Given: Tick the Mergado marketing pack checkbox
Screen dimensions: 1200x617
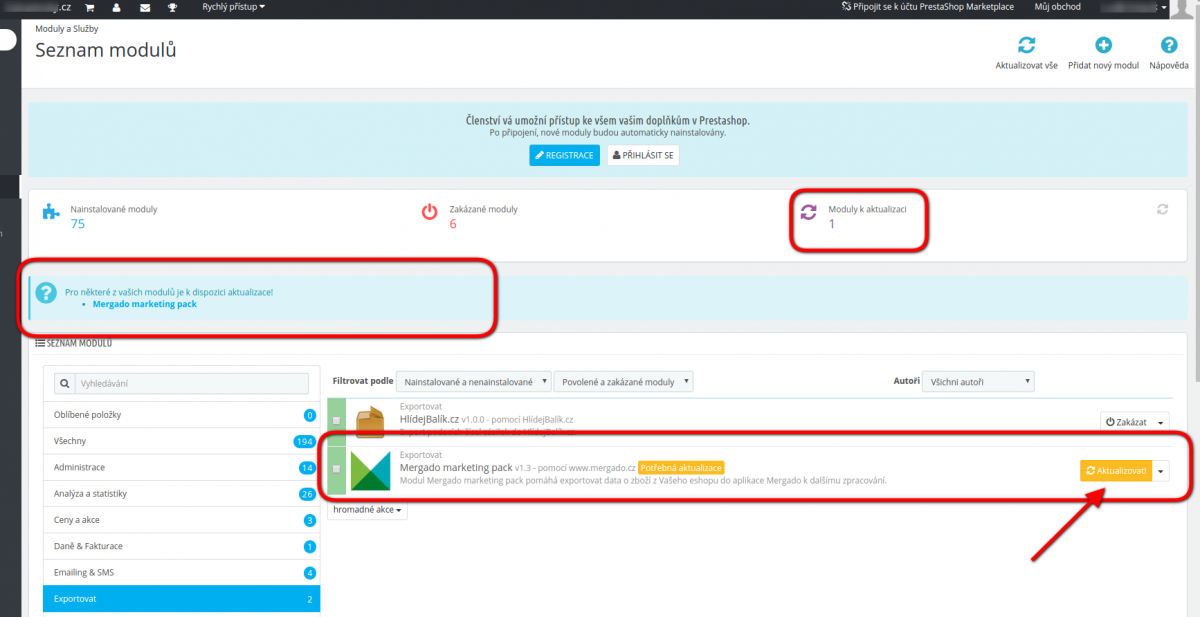Looking at the screenshot, I should coord(336,468).
